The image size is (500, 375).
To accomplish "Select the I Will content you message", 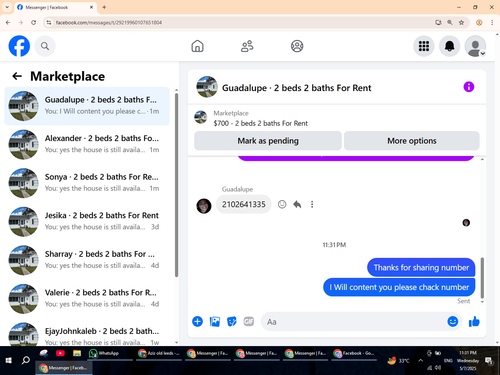I will pyautogui.click(x=399, y=287).
